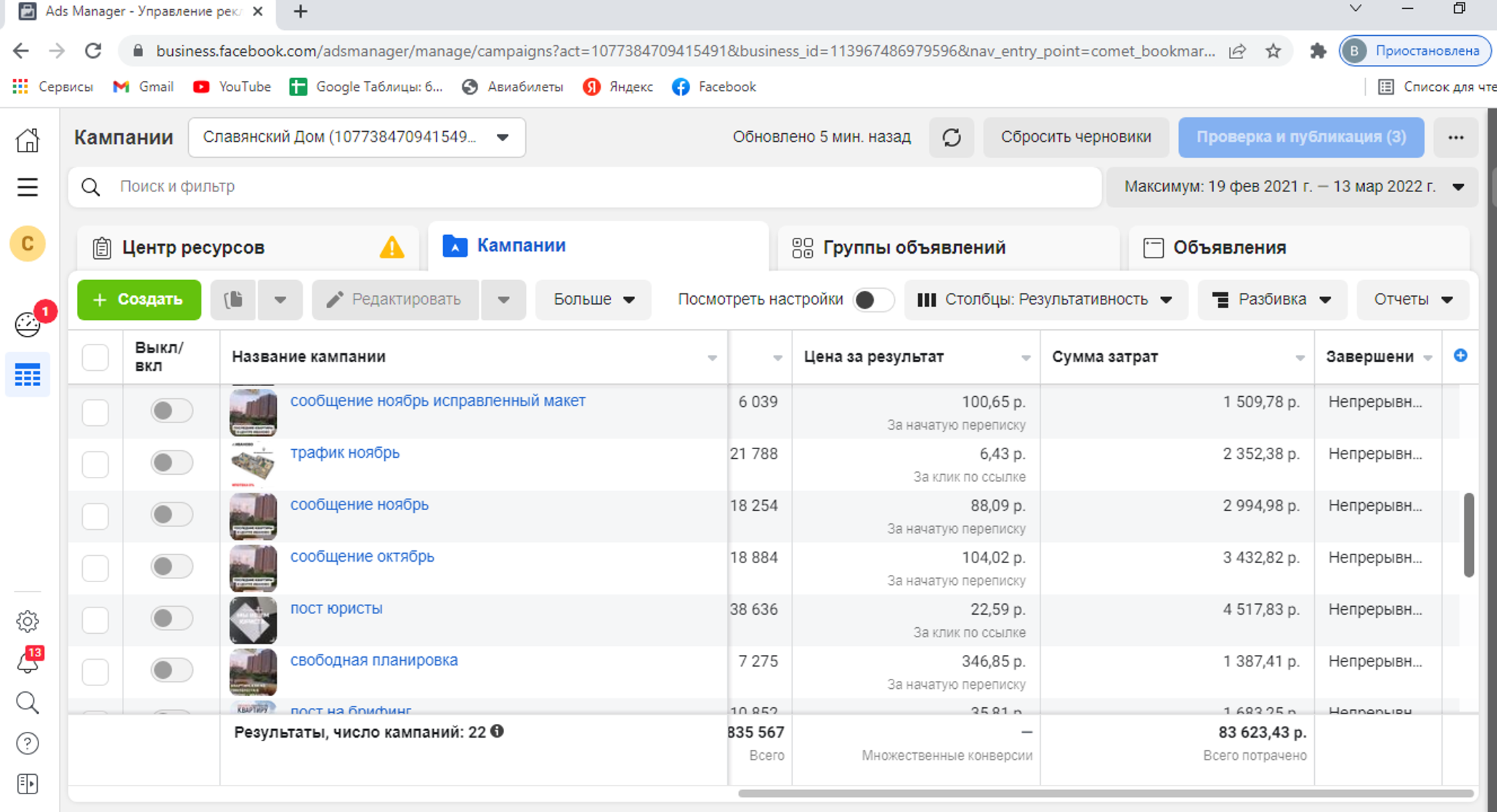Open the hamburger menu in the sidebar

click(27, 187)
